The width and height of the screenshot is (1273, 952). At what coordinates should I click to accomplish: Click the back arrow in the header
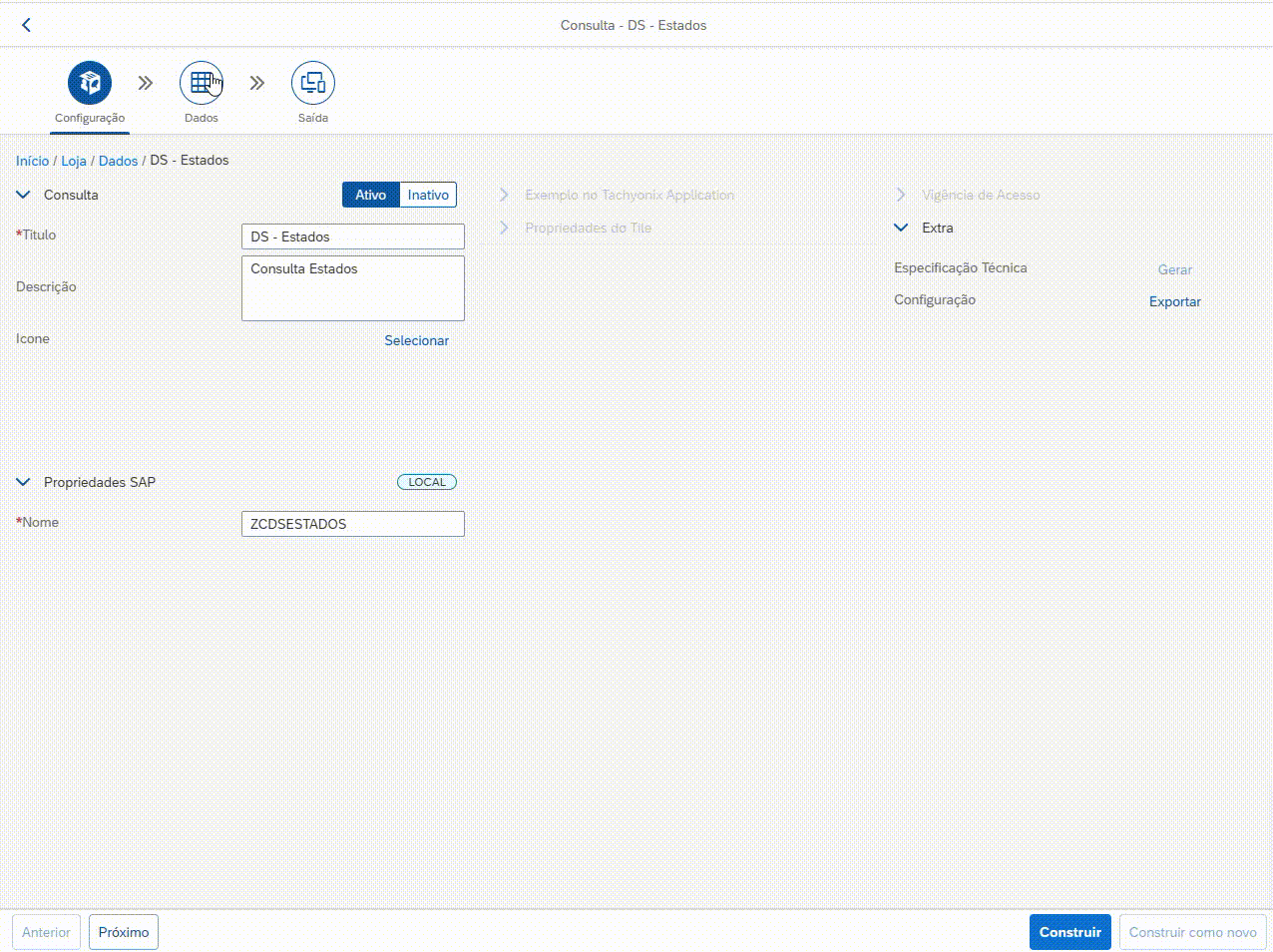point(27,25)
